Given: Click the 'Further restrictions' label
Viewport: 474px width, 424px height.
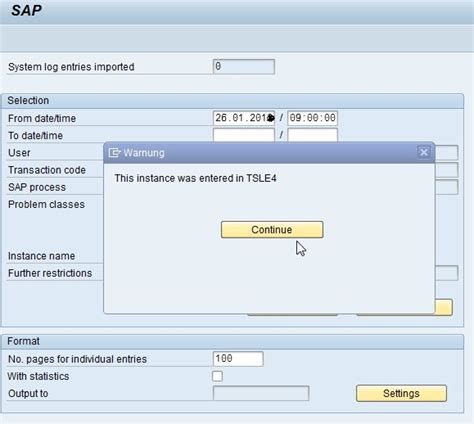Looking at the screenshot, I should point(50,273).
